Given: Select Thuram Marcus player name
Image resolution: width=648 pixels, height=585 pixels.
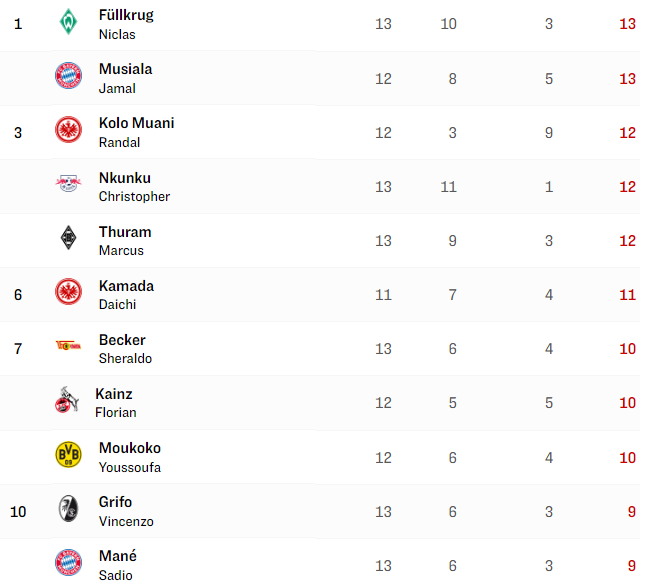Looking at the screenshot, I should pos(125,241).
